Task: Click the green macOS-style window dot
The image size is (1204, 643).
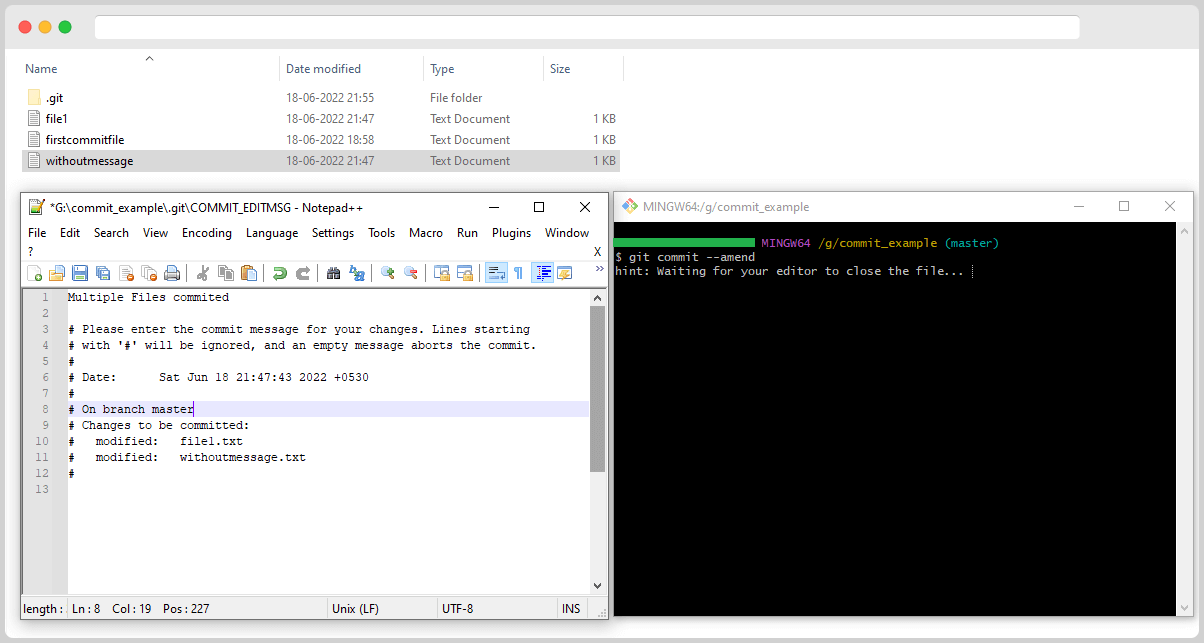Action: [65, 27]
